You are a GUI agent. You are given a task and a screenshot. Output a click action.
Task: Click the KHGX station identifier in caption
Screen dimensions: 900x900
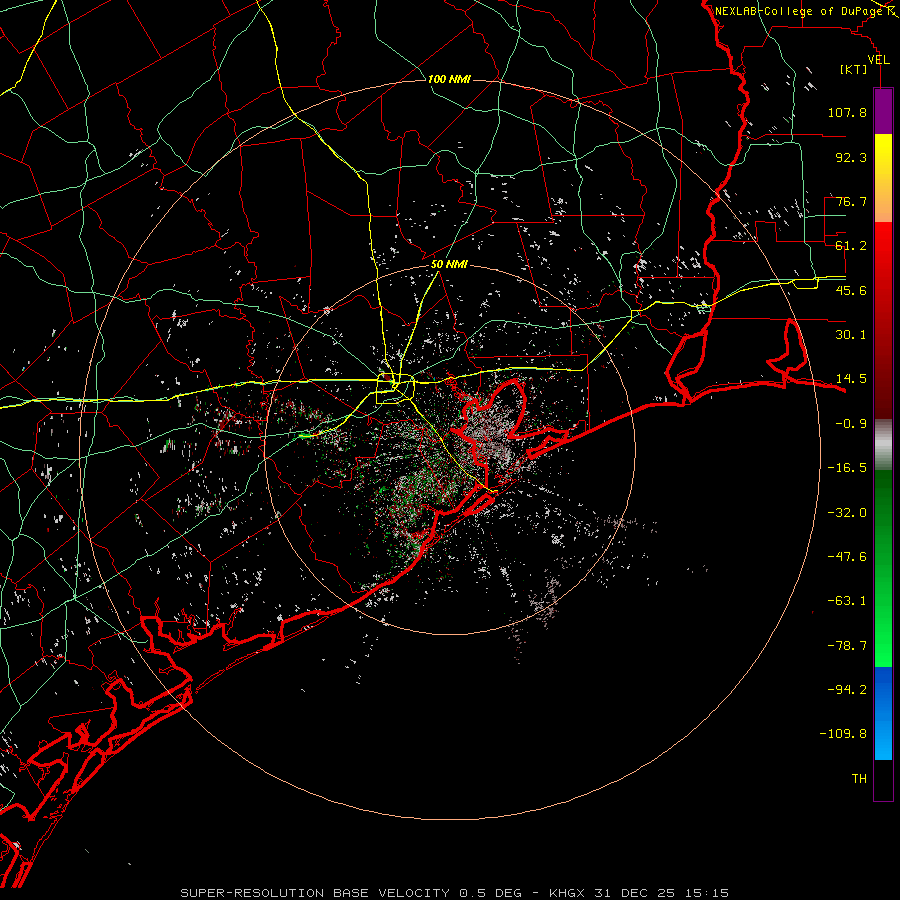[x=568, y=893]
